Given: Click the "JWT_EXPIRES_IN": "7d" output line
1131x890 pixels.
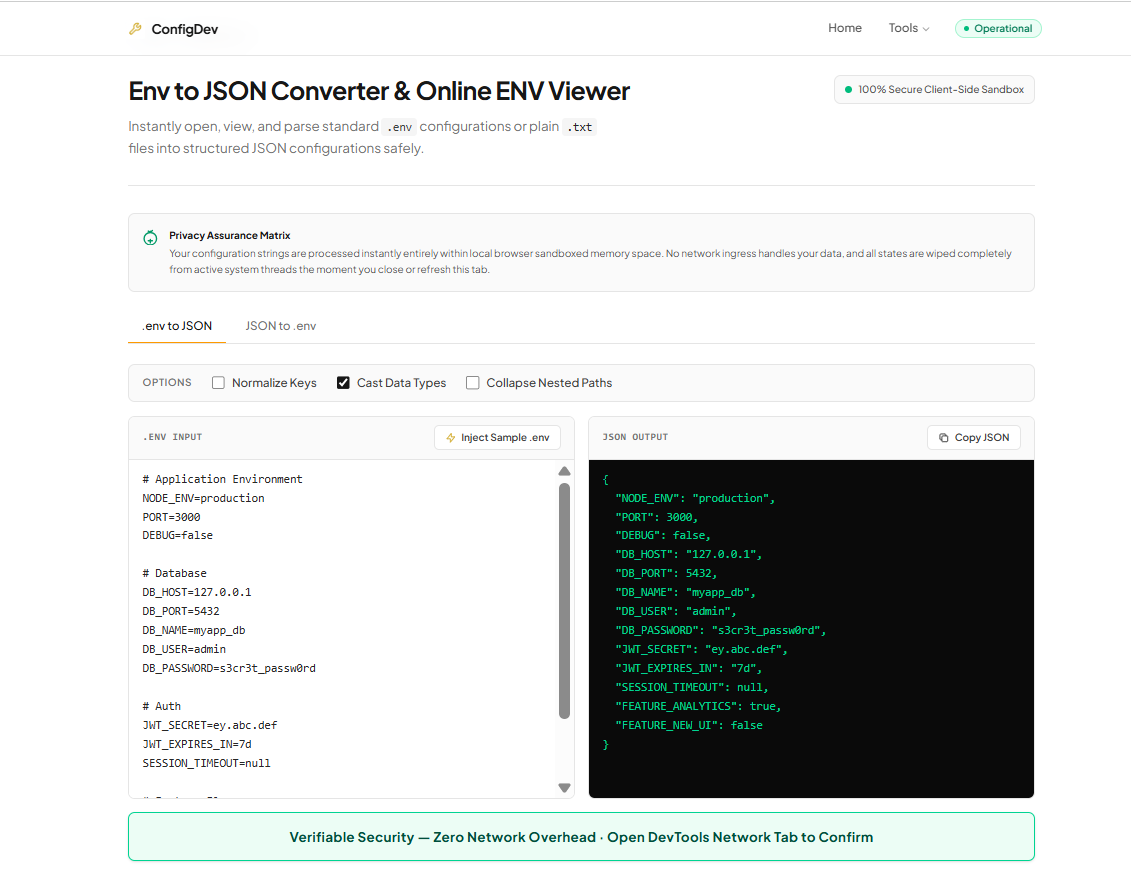Looking at the screenshot, I should click(x=689, y=669).
